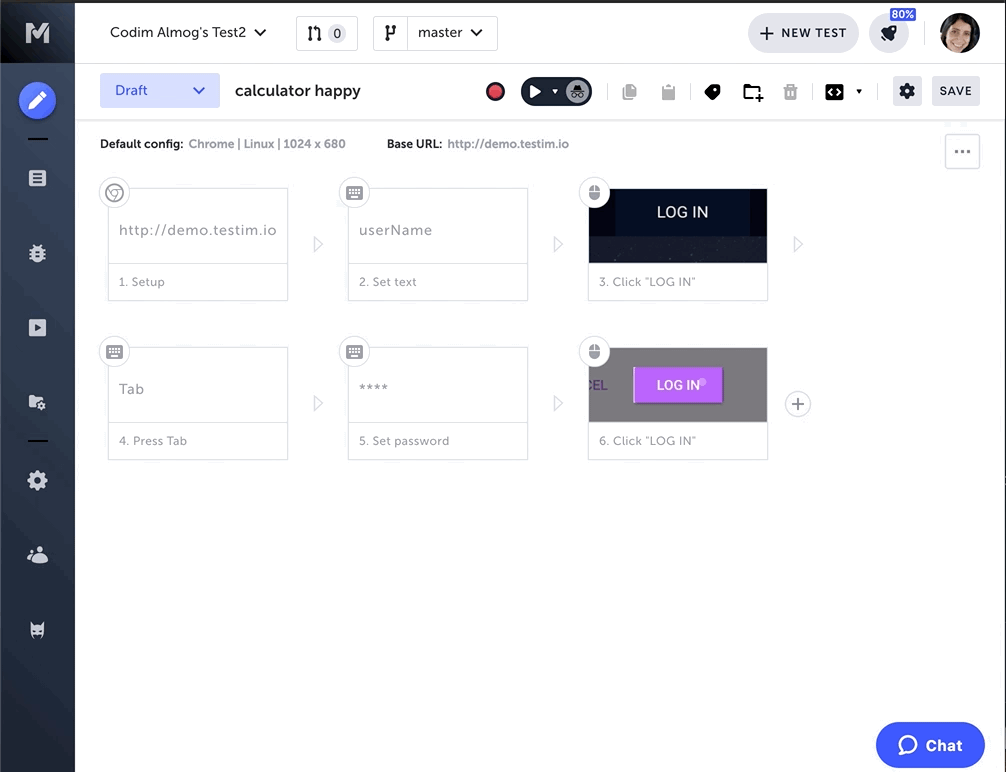Open the bug sidebar icon
1006x772 pixels.
click(37, 253)
